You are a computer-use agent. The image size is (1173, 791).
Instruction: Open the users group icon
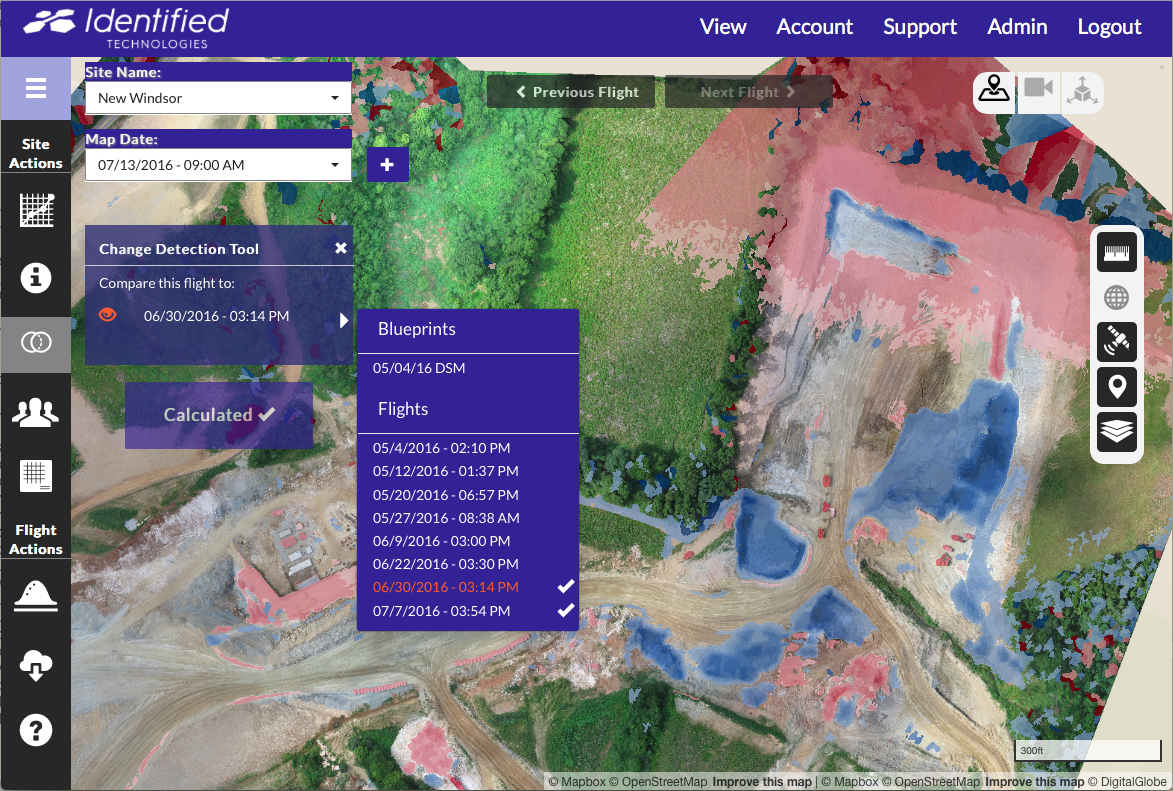[x=36, y=411]
